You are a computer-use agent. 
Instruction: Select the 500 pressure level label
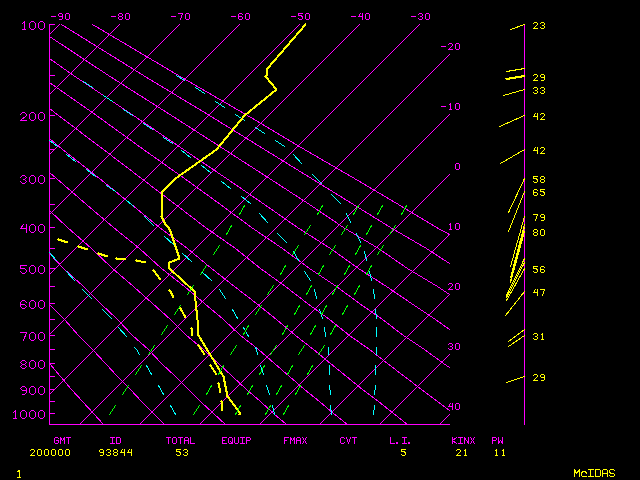(x=33, y=270)
